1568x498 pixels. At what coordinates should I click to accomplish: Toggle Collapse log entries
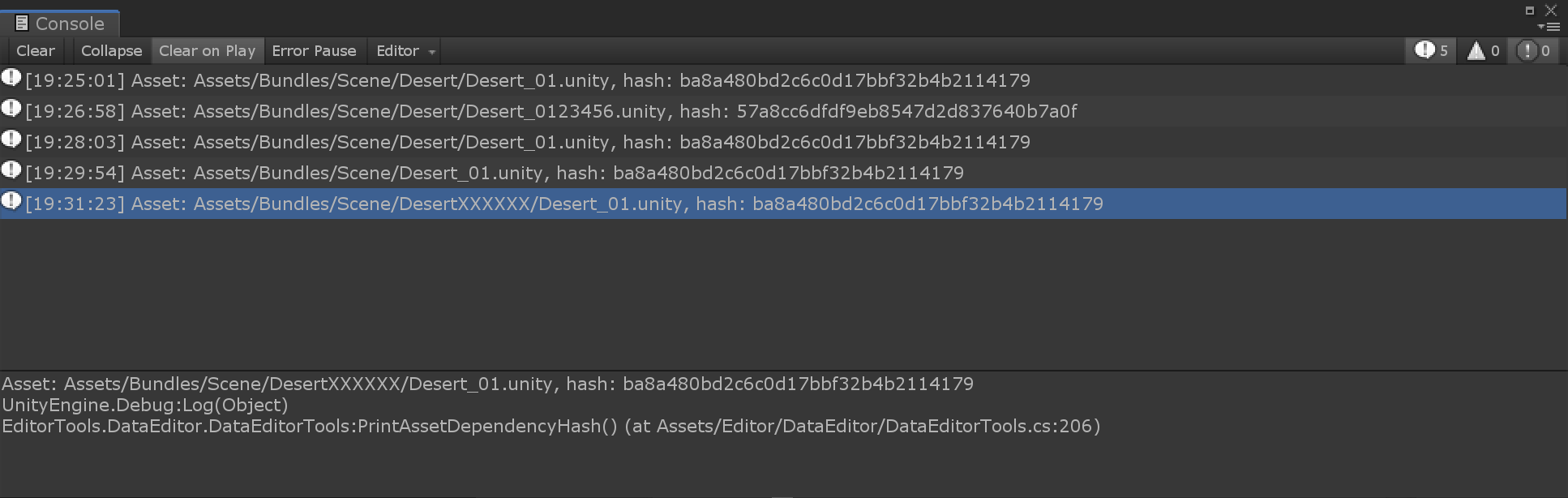click(x=111, y=50)
